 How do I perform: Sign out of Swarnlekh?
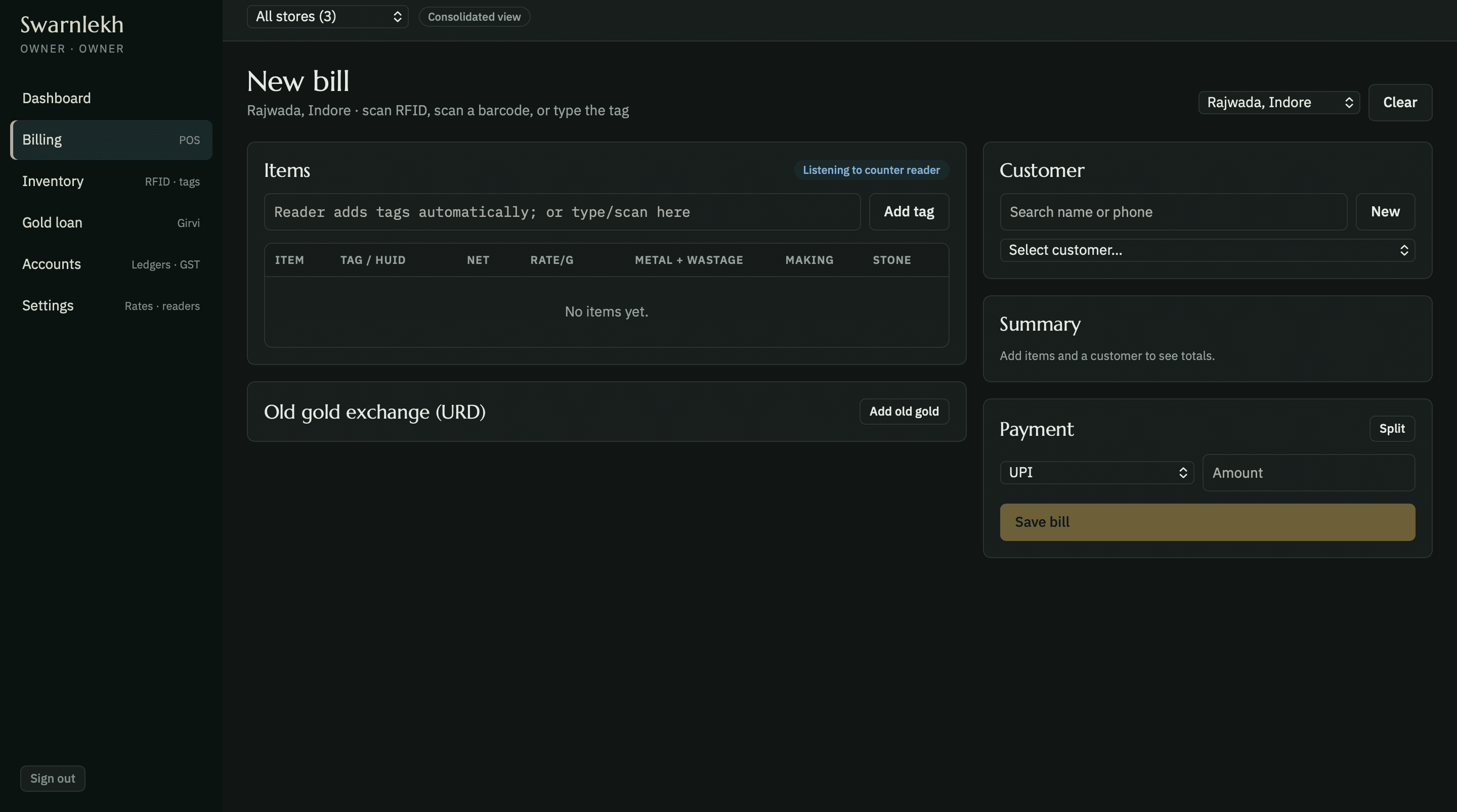click(53, 779)
